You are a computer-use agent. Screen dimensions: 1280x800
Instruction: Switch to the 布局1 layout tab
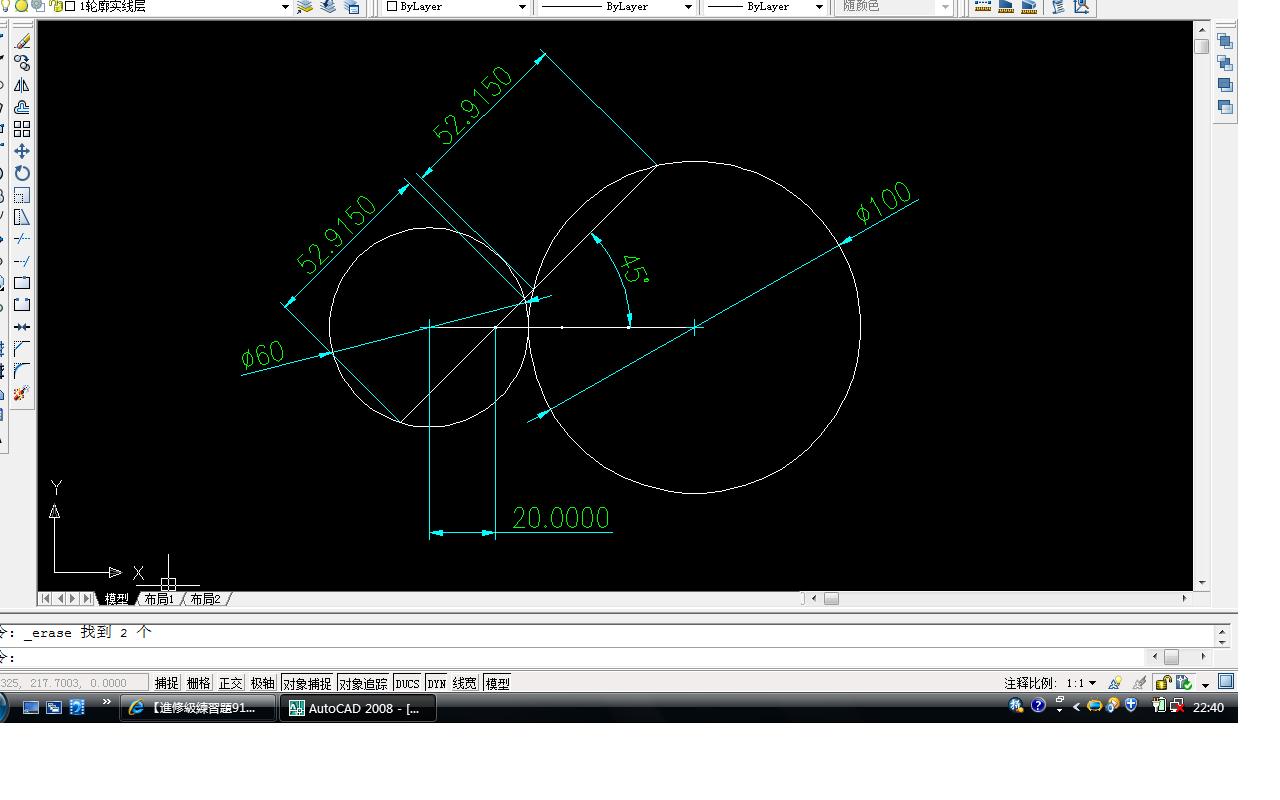coord(159,599)
